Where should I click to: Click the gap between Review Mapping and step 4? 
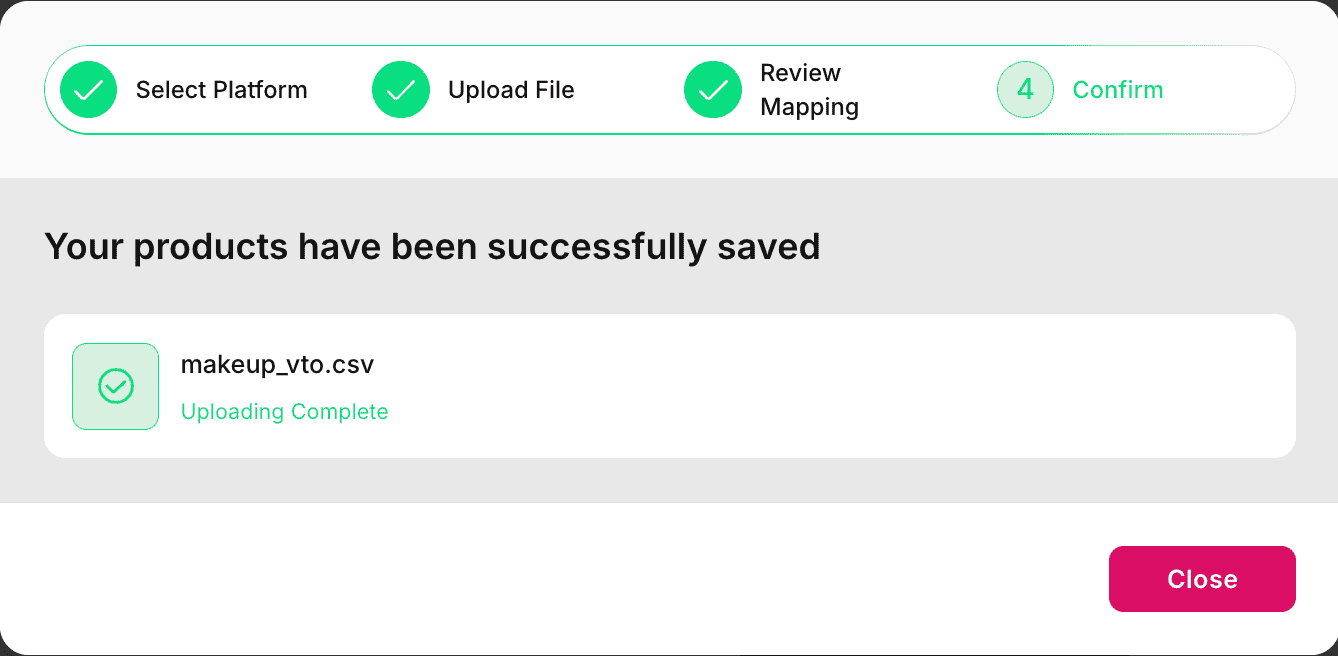point(930,90)
